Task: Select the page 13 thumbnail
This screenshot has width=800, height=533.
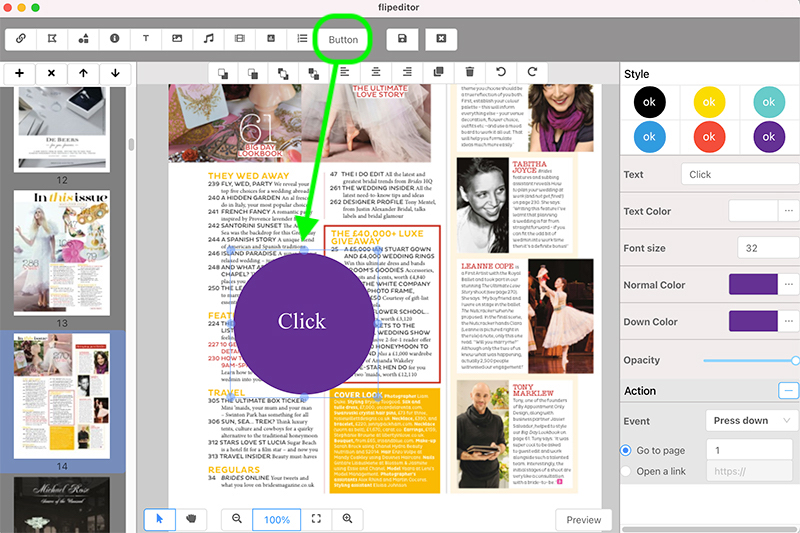Action: 62,253
